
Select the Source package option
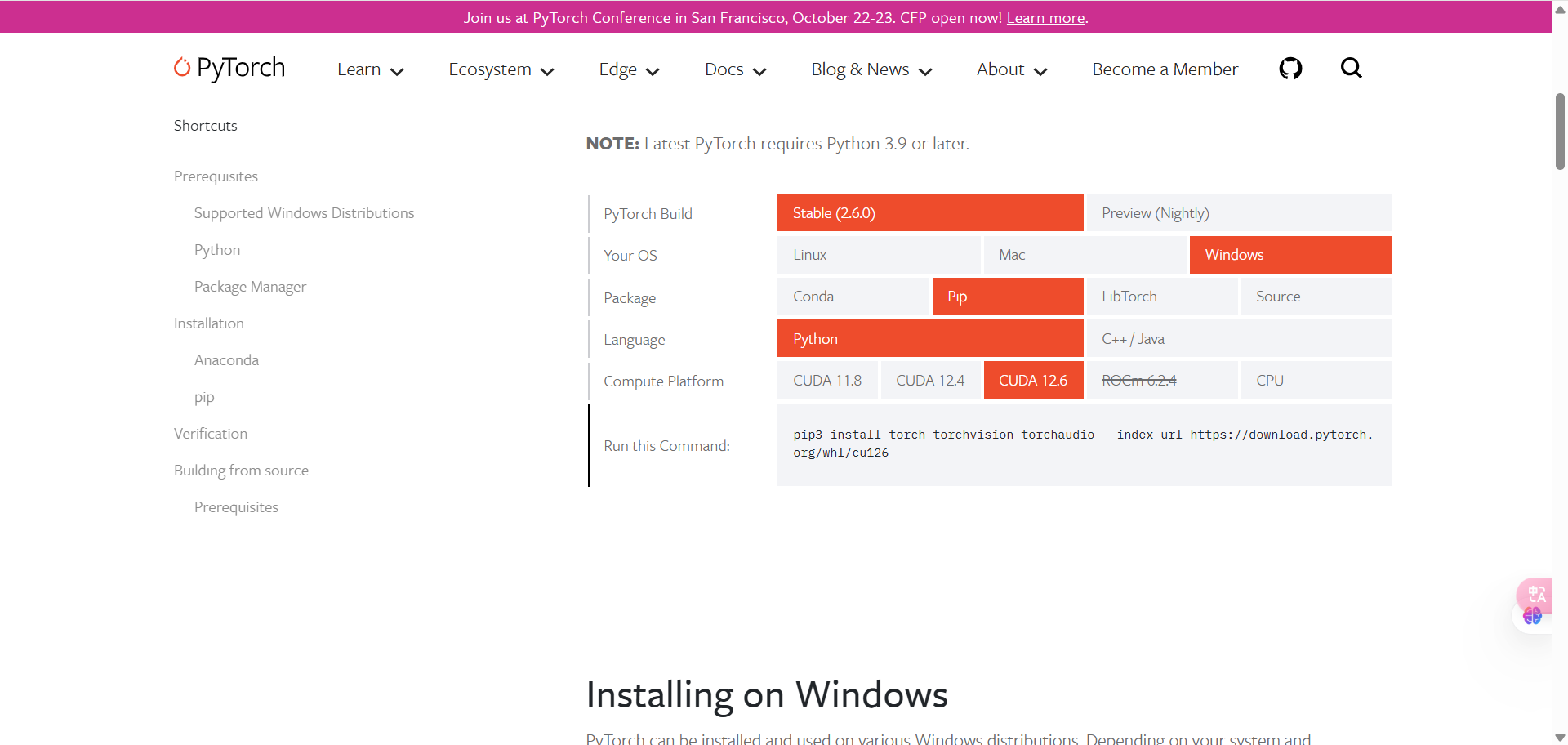[x=1316, y=297]
